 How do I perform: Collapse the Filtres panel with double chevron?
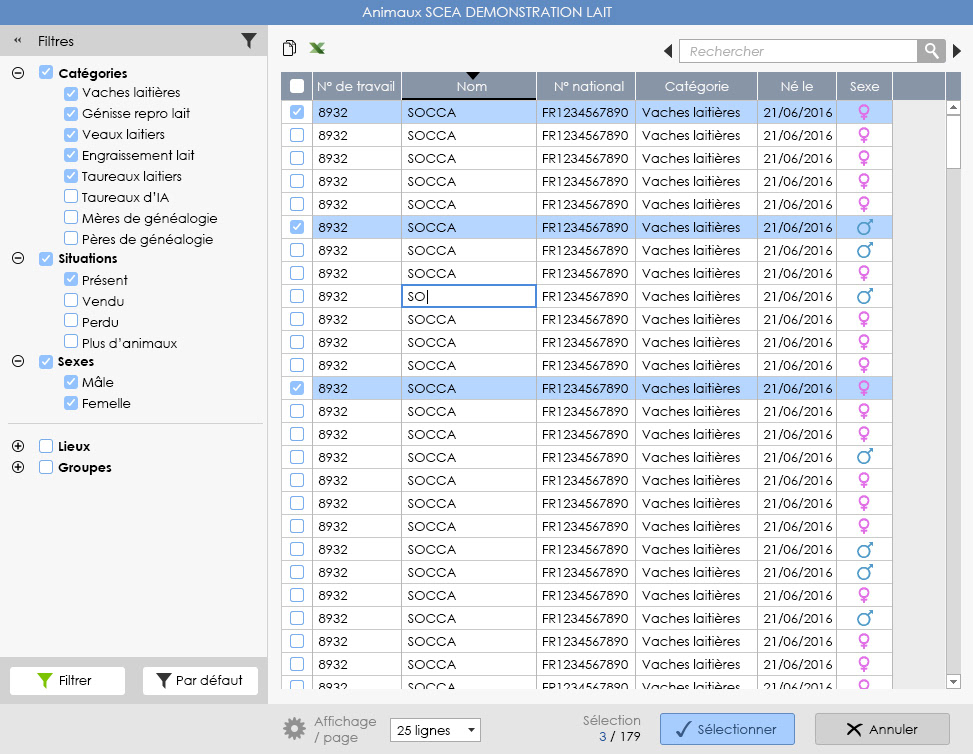pyautogui.click(x=17, y=41)
